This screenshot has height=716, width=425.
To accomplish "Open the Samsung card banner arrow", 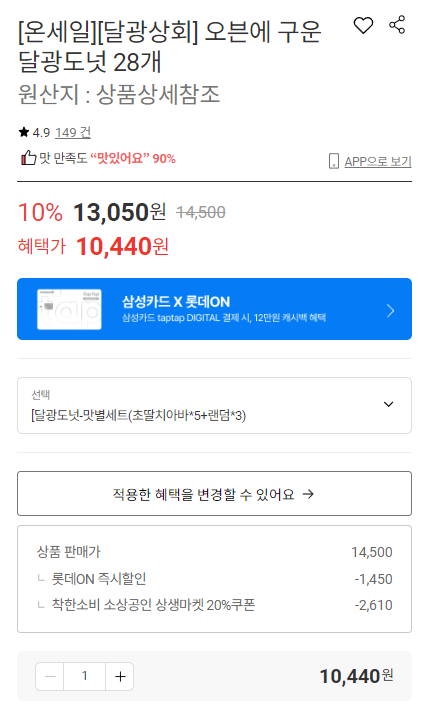I will pos(390,311).
